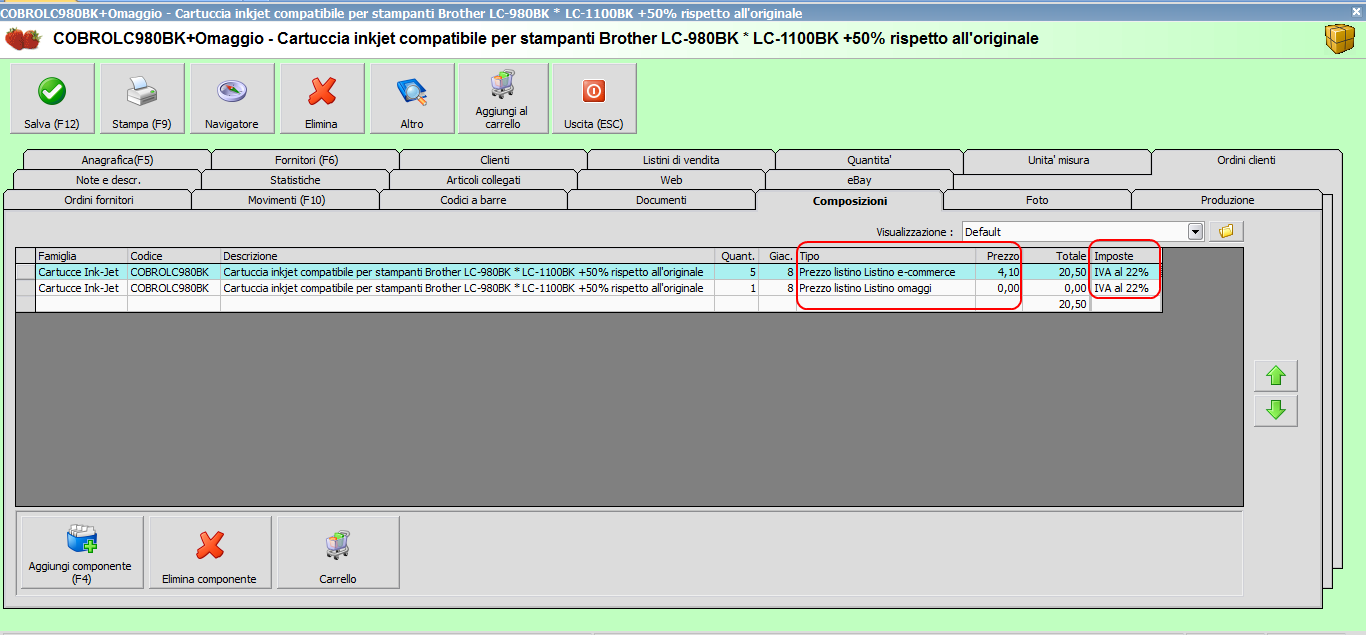Screen dimensions: 1366x635
Task: Click the Prezzo column header
Action: point(999,256)
